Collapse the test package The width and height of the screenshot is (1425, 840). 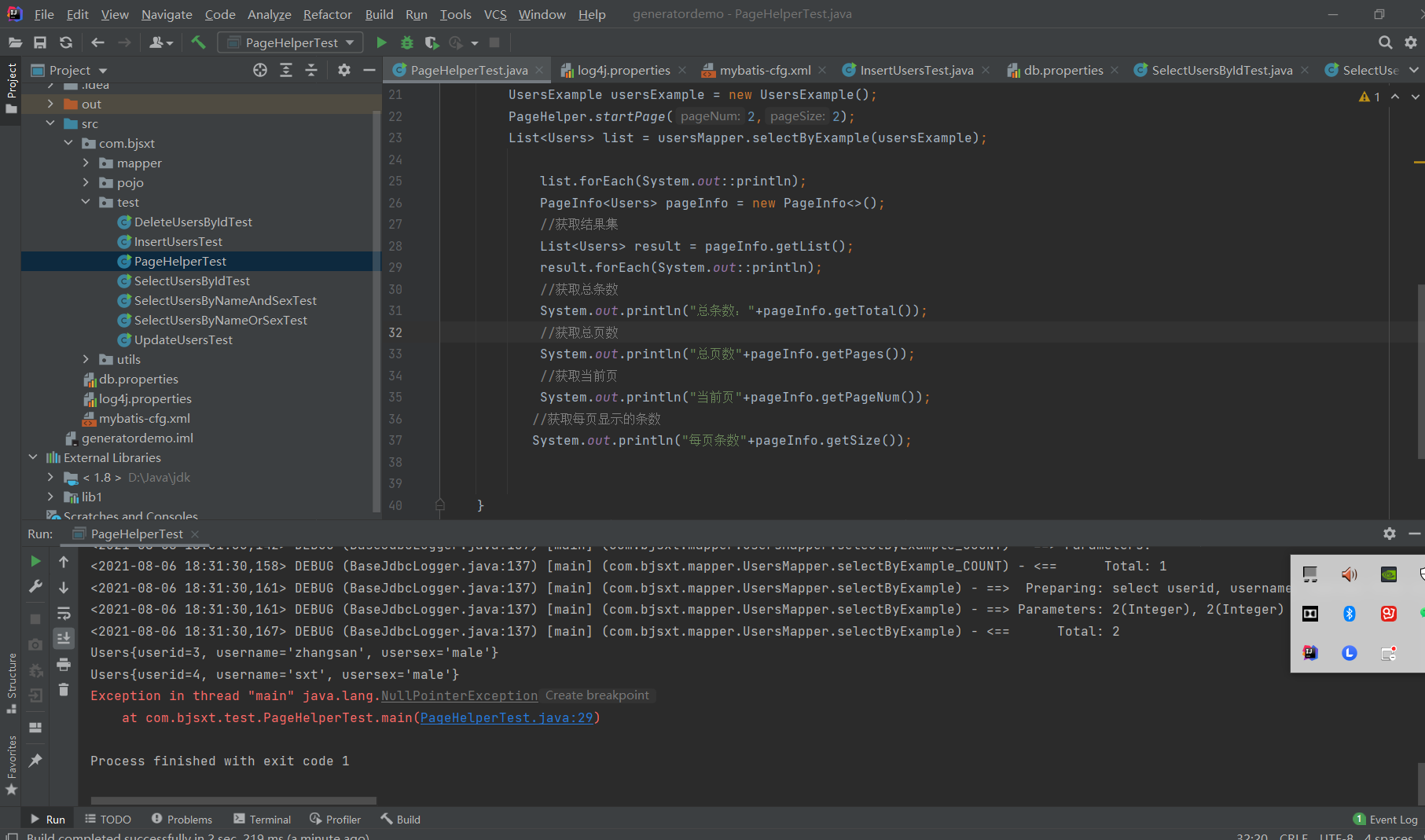coord(86,202)
